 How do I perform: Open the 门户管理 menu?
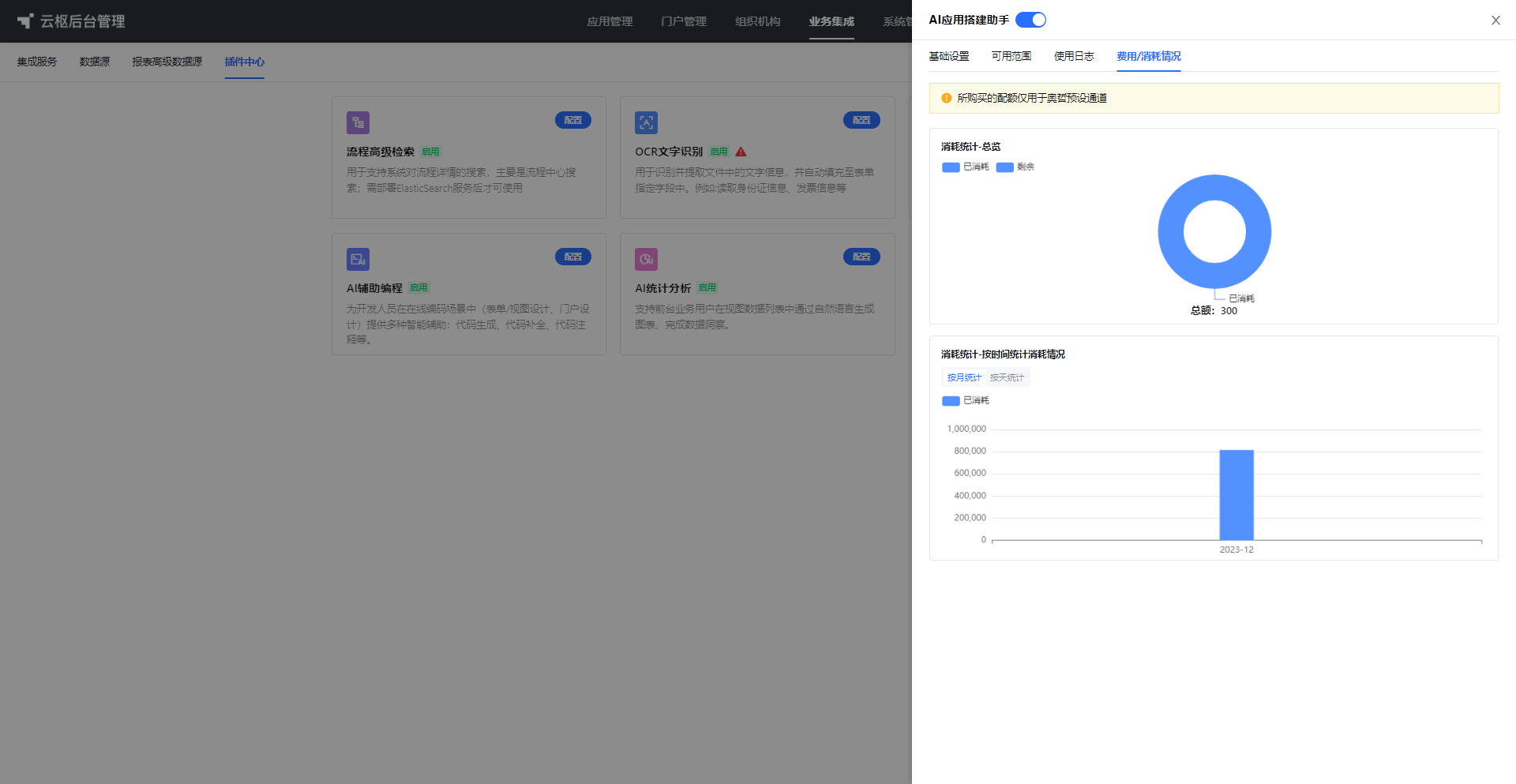point(684,21)
